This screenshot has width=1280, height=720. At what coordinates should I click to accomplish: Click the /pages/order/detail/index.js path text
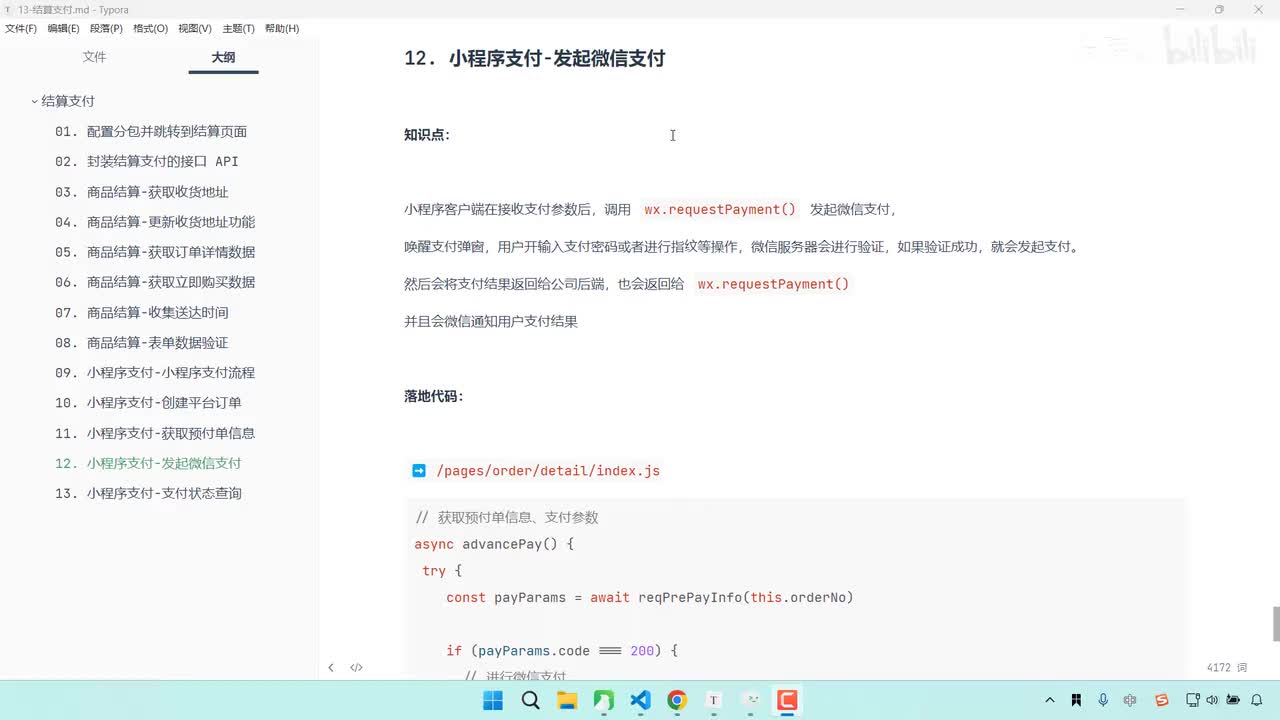tap(548, 471)
